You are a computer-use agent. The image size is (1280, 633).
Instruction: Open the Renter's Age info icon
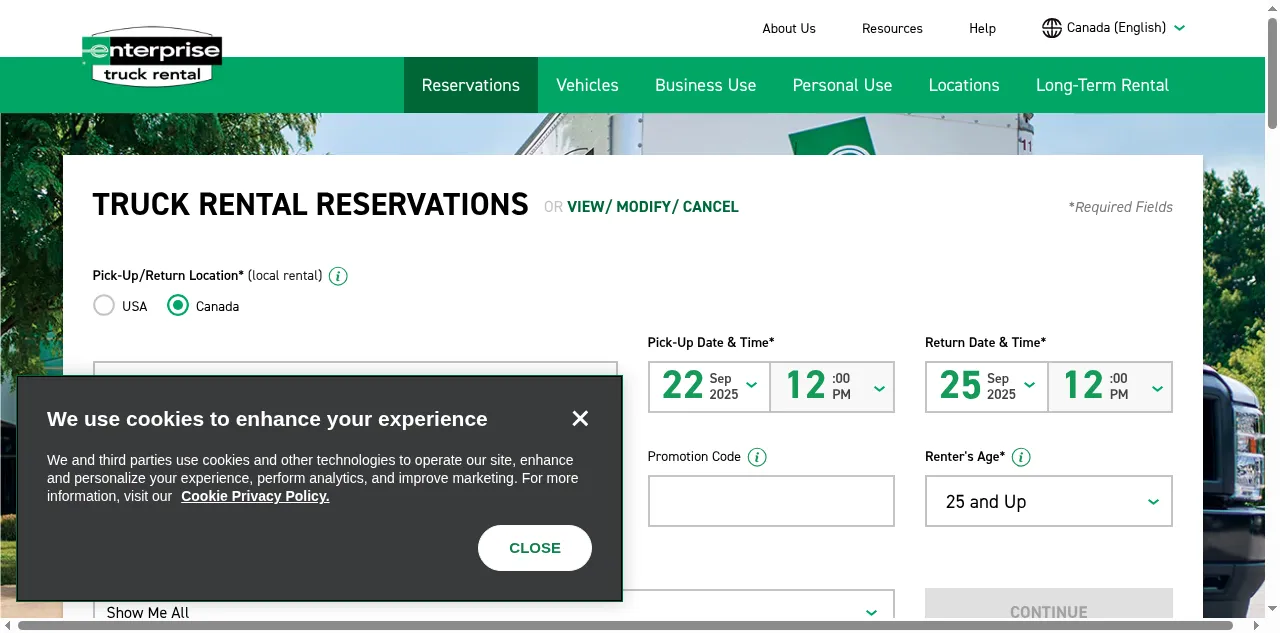(1021, 457)
